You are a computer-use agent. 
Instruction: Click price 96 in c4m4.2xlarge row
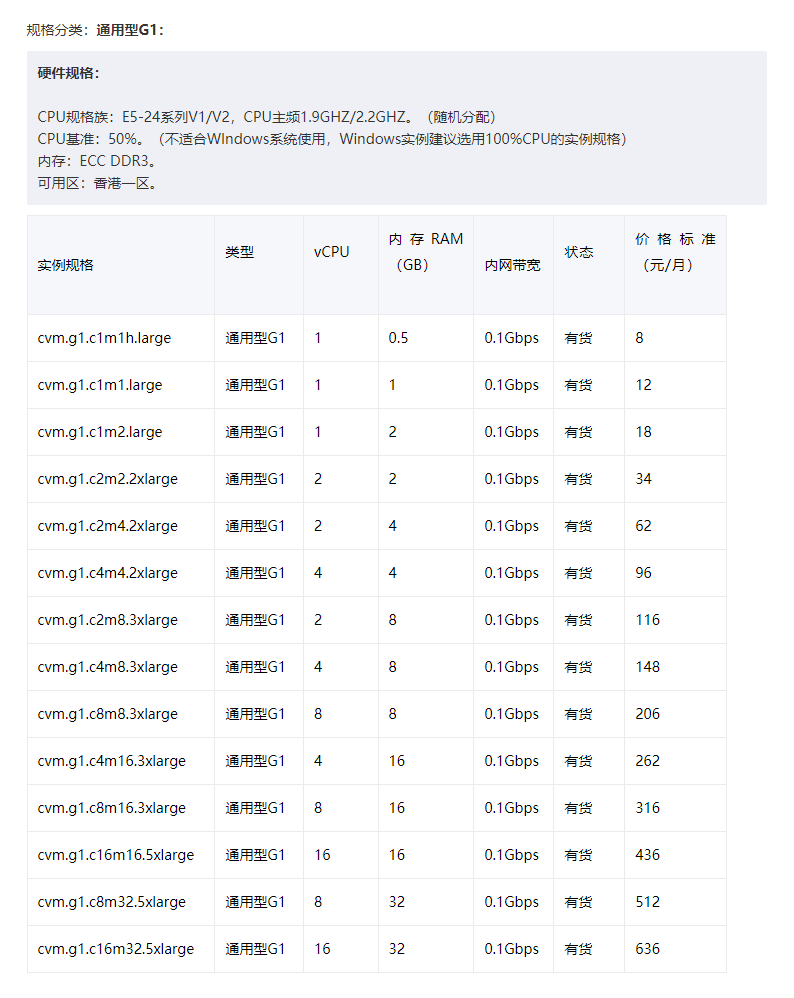coord(644,573)
